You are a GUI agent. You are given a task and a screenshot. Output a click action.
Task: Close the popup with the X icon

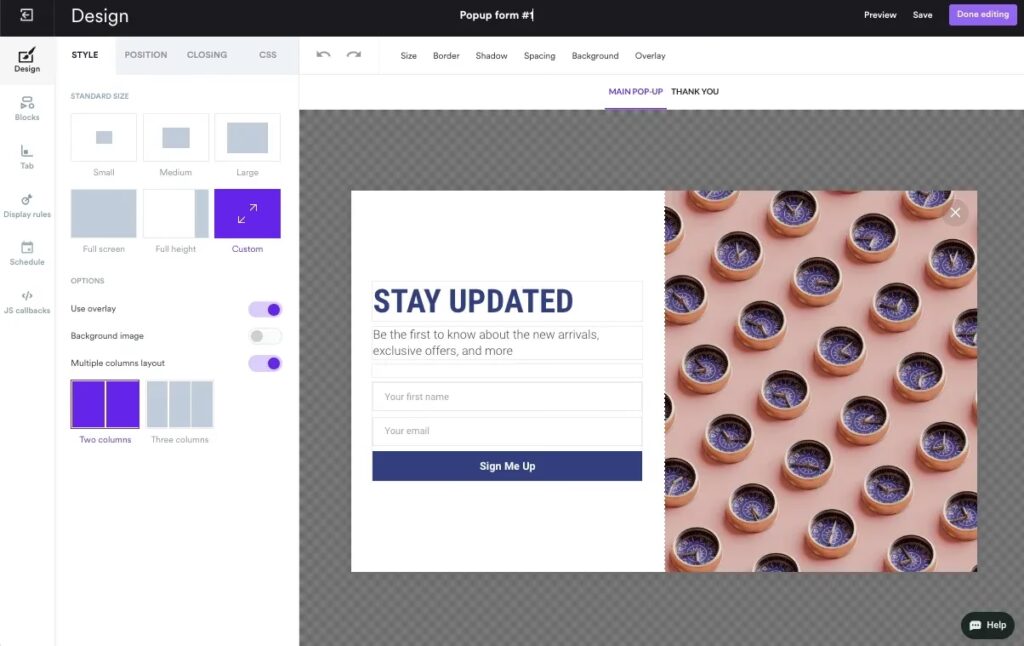[x=955, y=212]
